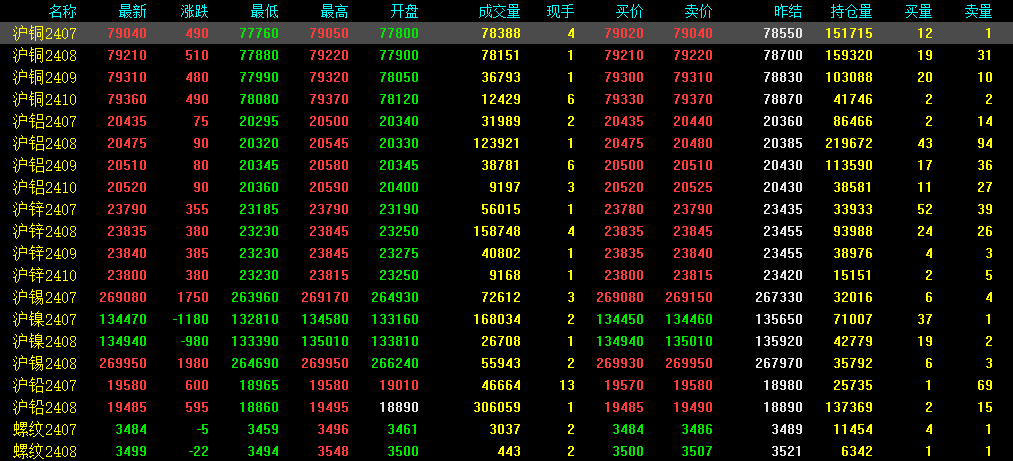The width and height of the screenshot is (1013, 461).
Task: Click the 持仓量 column header
Action: (851, 11)
